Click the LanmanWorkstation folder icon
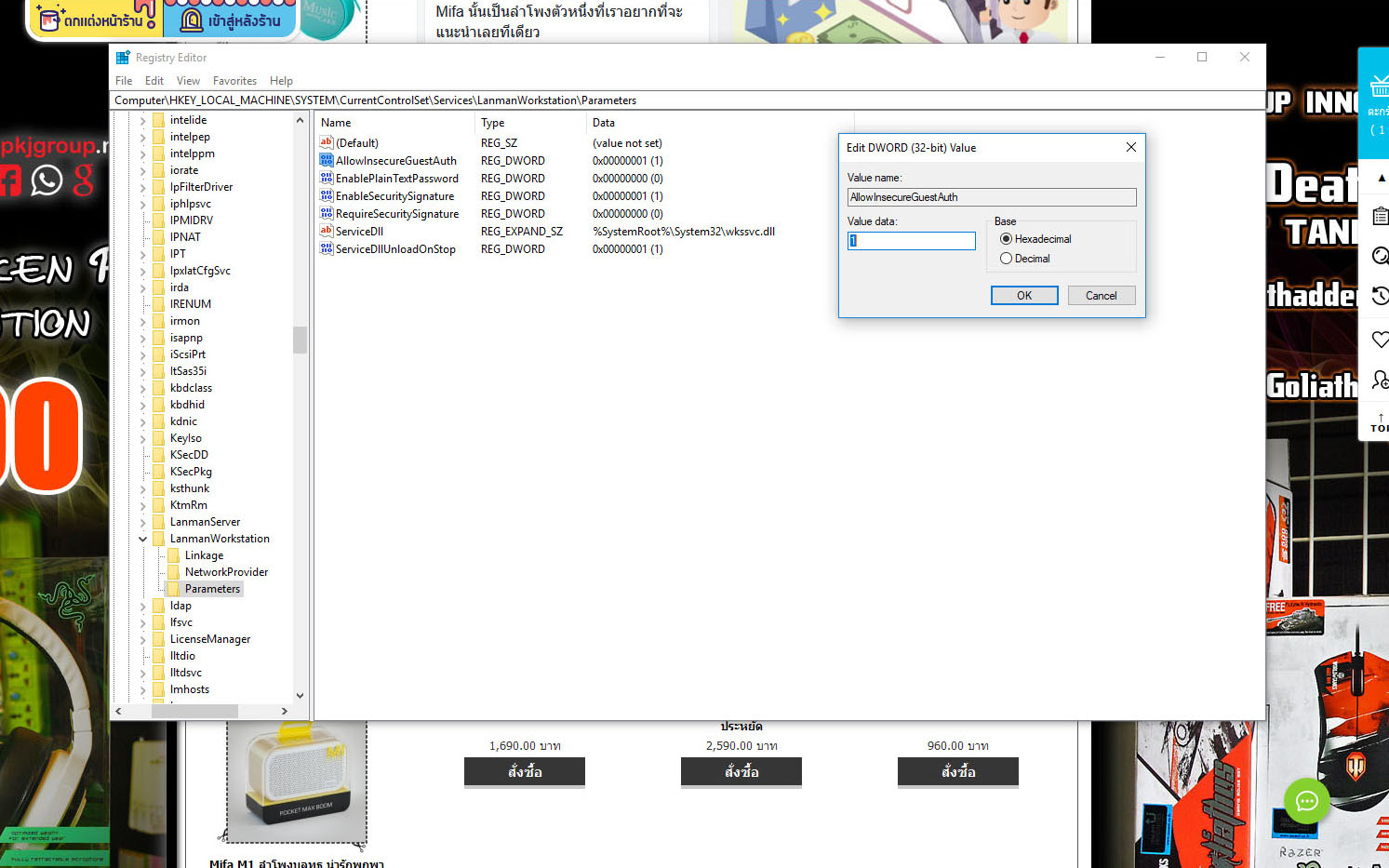 (158, 539)
